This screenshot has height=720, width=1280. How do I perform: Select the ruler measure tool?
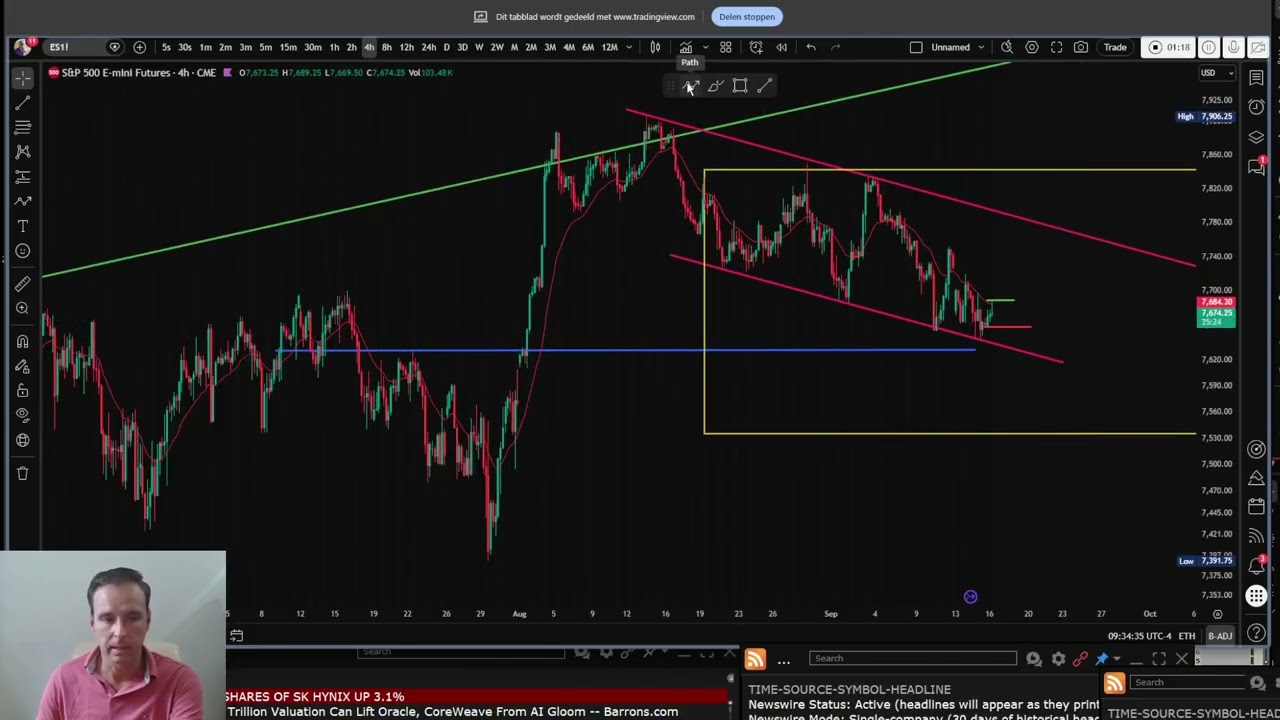pos(22,284)
